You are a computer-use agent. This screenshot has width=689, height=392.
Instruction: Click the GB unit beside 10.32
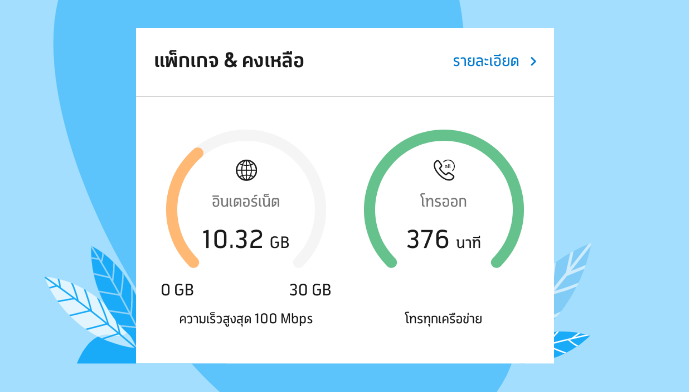[x=279, y=242]
